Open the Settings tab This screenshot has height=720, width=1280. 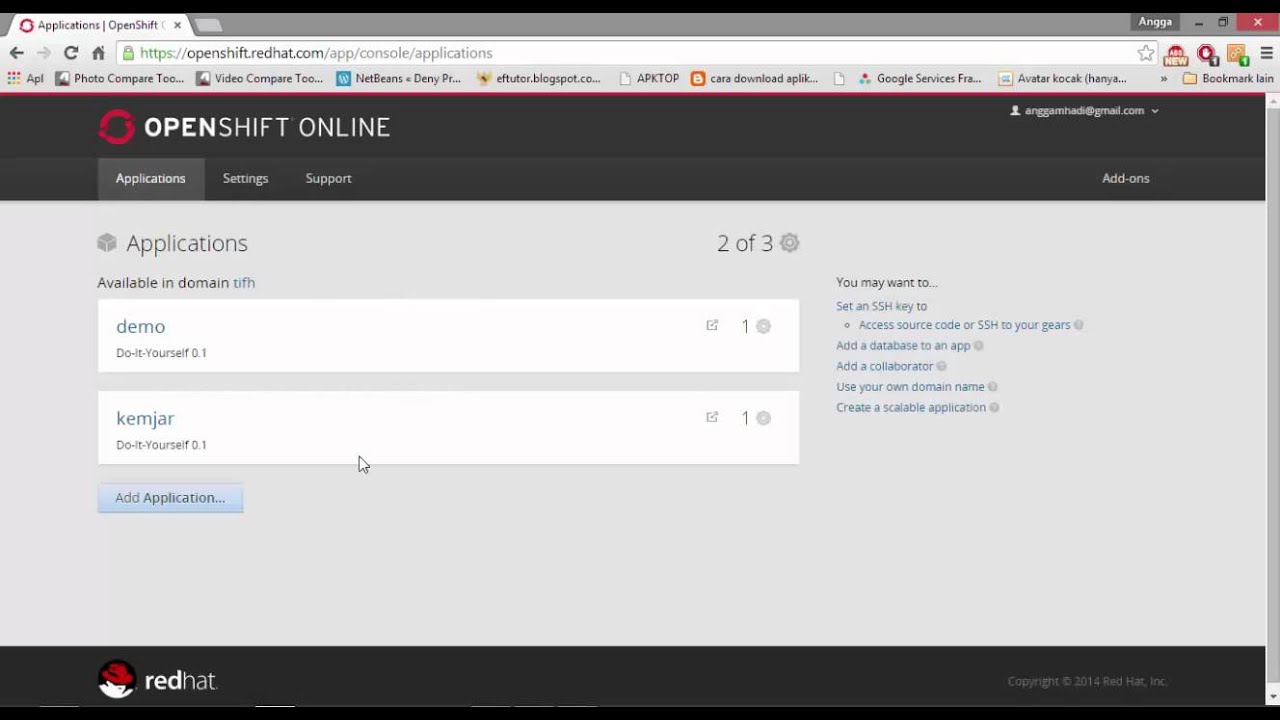click(x=245, y=178)
